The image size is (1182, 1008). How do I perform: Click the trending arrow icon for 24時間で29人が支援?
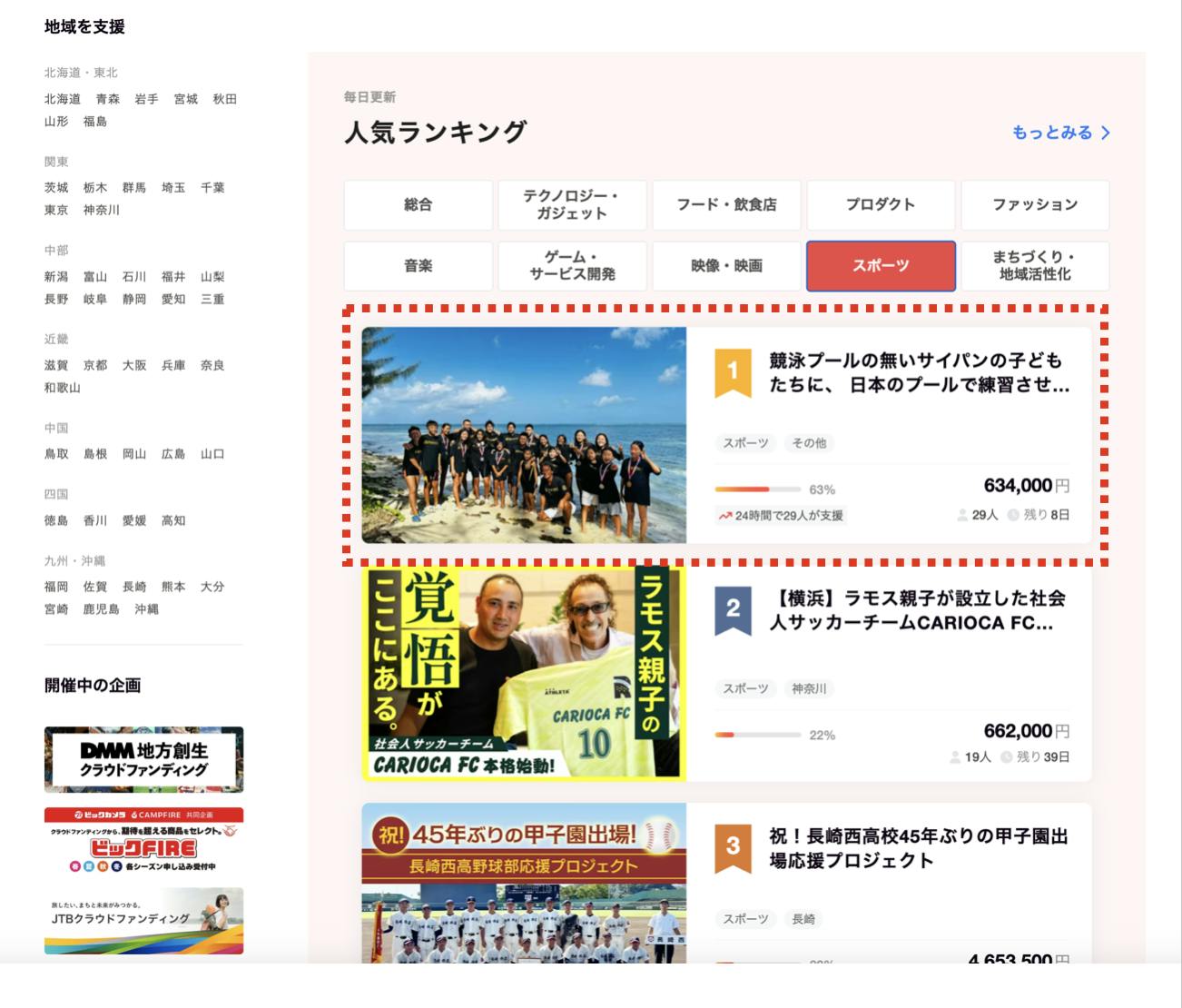(724, 516)
